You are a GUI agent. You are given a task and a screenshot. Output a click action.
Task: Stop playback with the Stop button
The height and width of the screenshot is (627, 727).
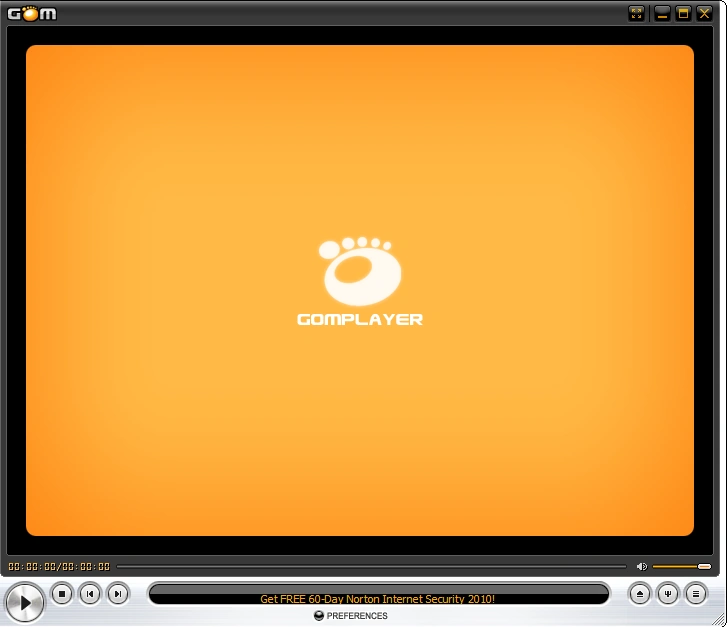[x=62, y=594]
